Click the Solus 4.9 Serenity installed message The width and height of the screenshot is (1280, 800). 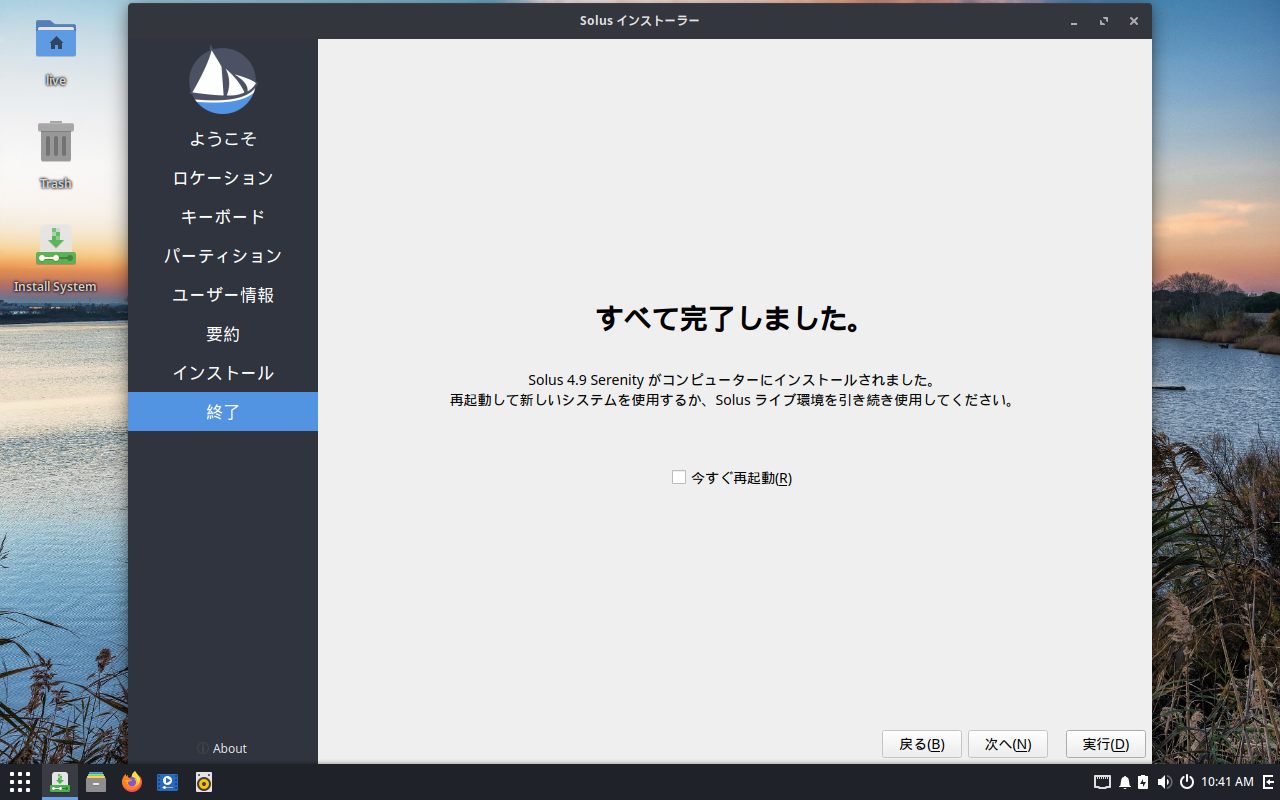[732, 380]
